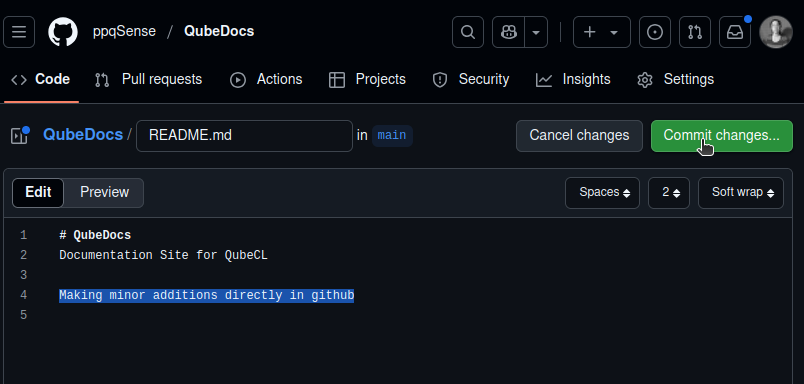Click the main branch label

pyautogui.click(x=392, y=136)
